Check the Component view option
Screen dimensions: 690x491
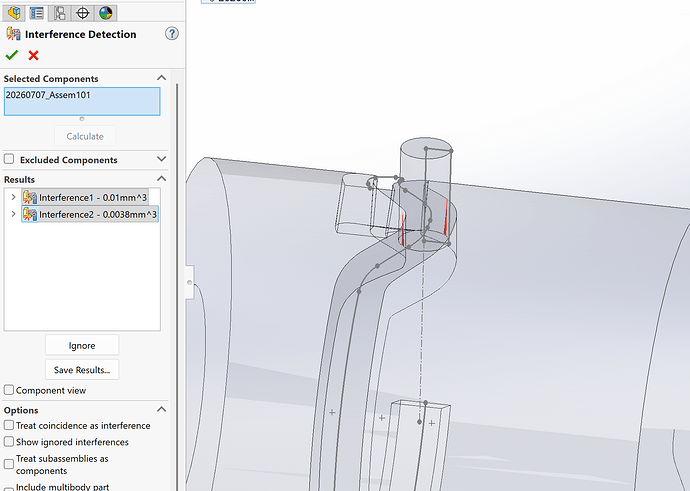[x=9, y=390]
